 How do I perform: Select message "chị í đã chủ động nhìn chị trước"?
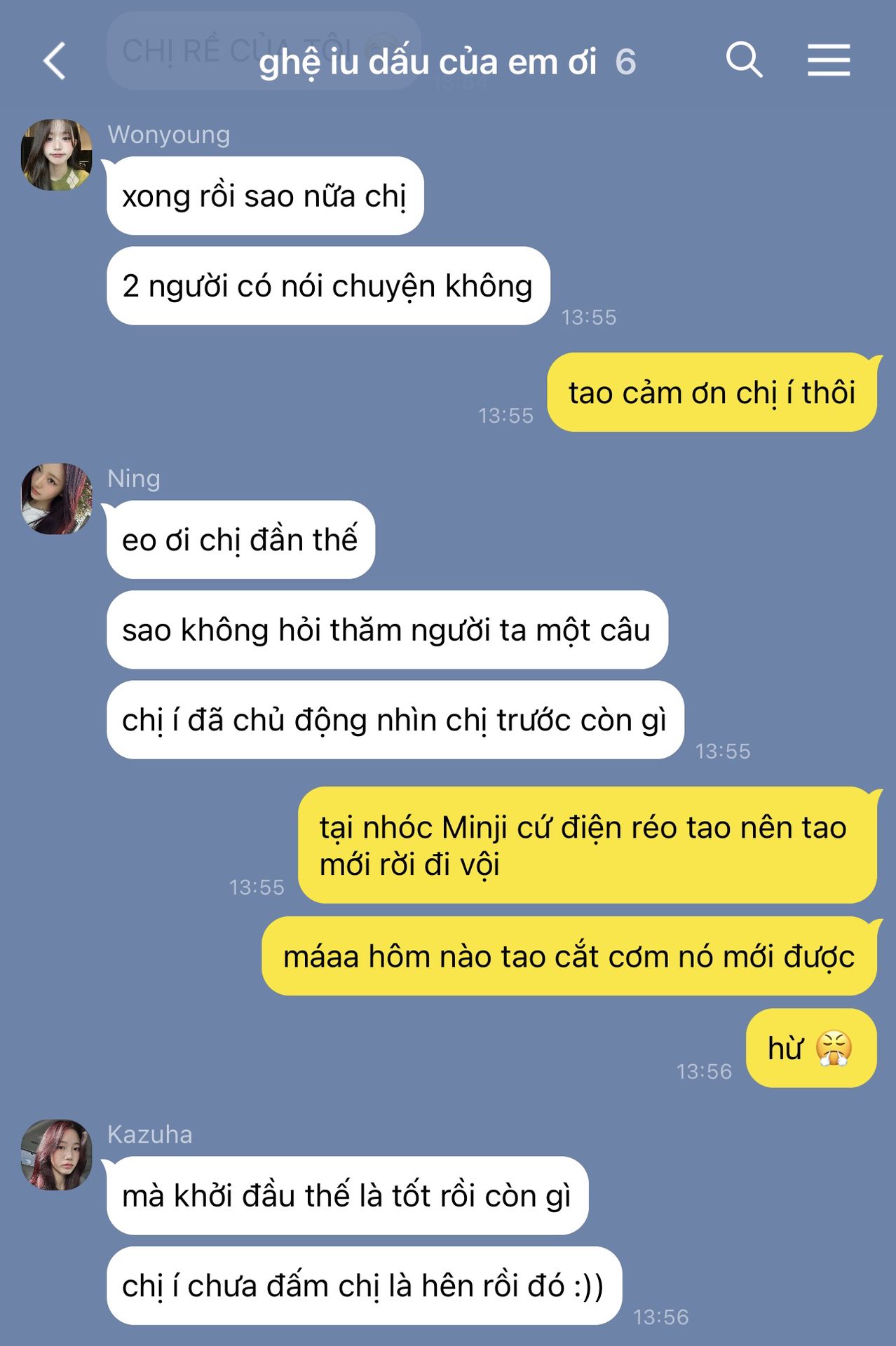(x=395, y=720)
